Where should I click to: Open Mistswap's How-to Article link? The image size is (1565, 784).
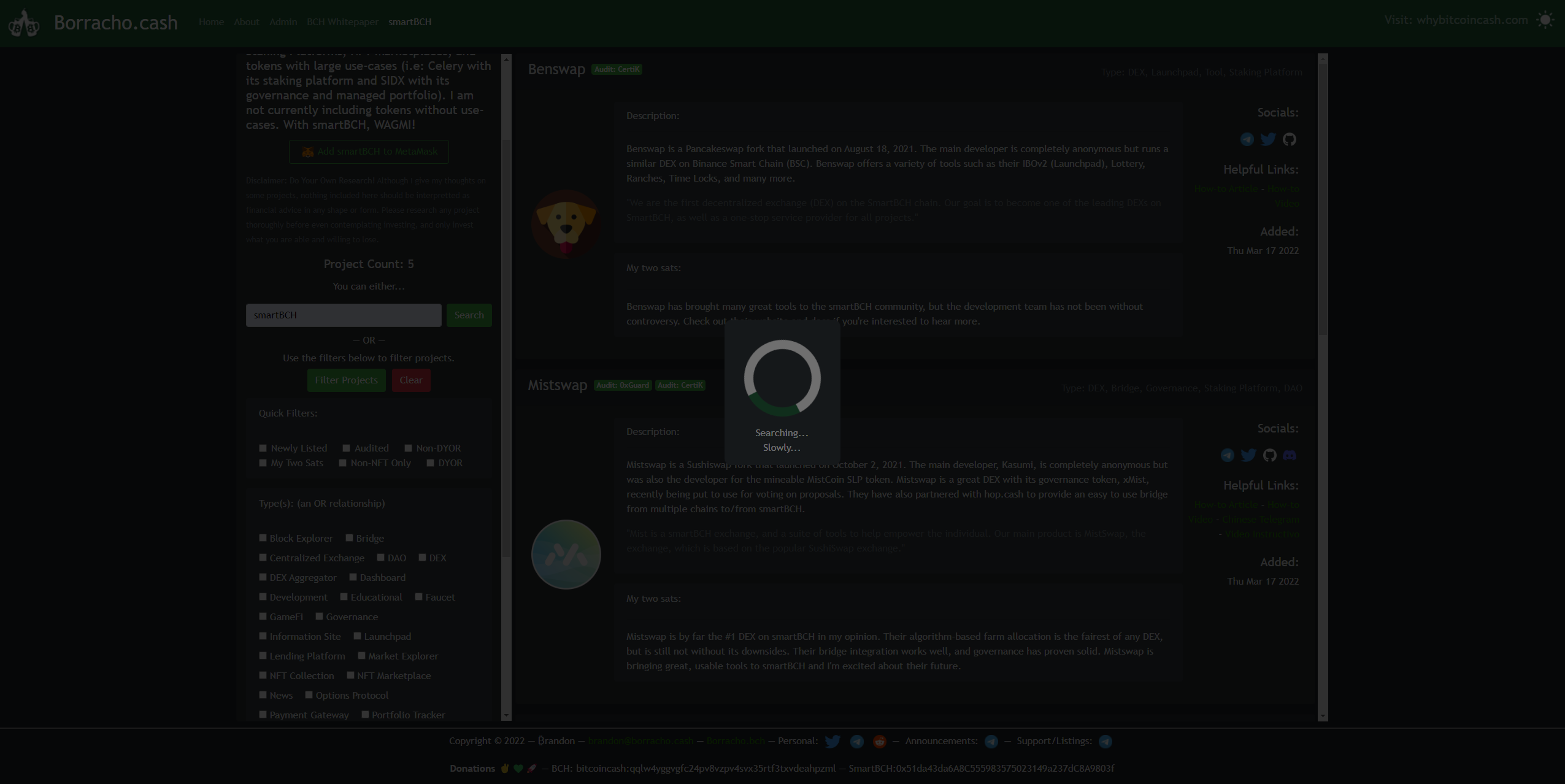(x=1226, y=505)
